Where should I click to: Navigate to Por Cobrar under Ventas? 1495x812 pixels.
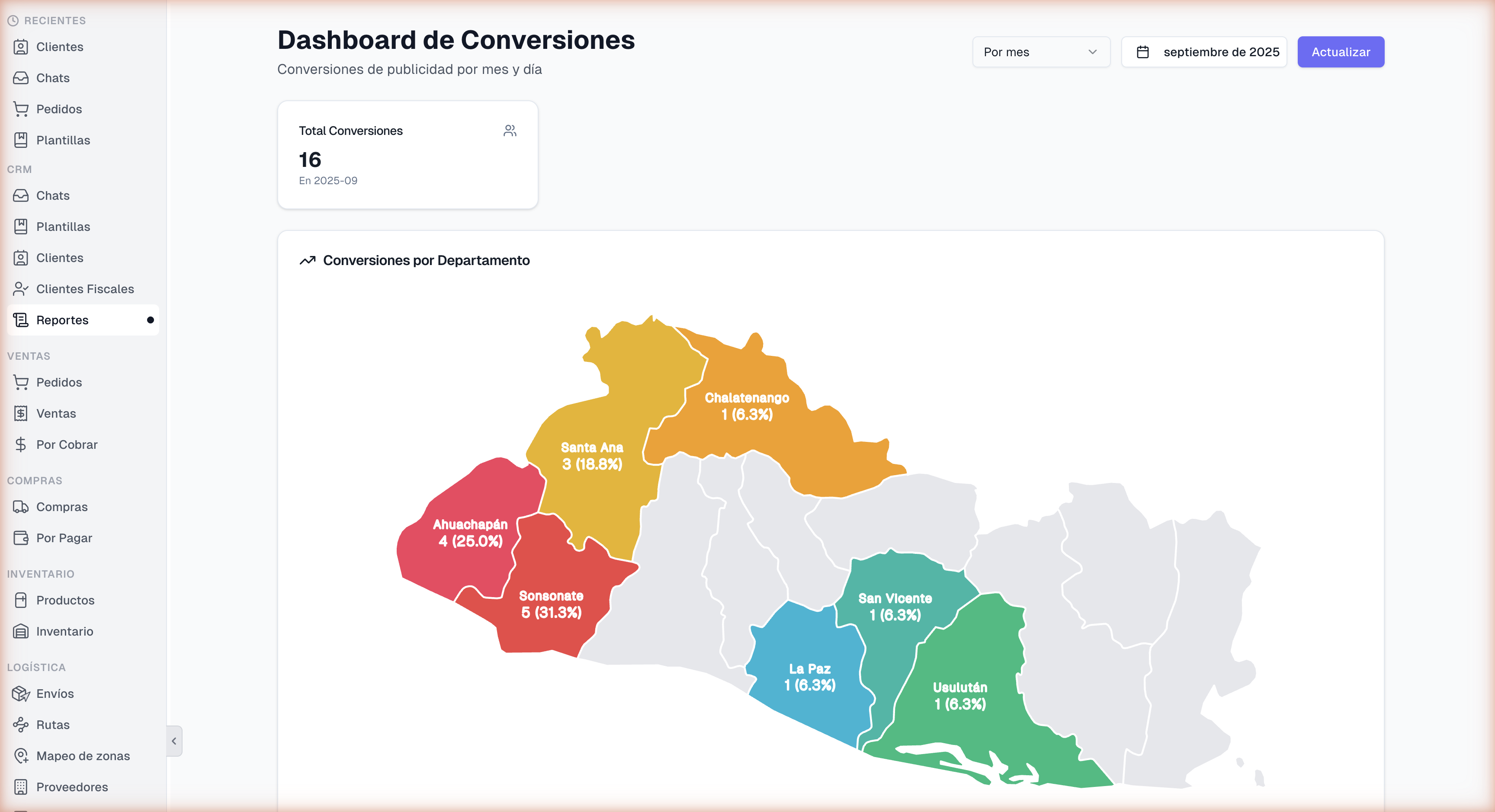[67, 444]
